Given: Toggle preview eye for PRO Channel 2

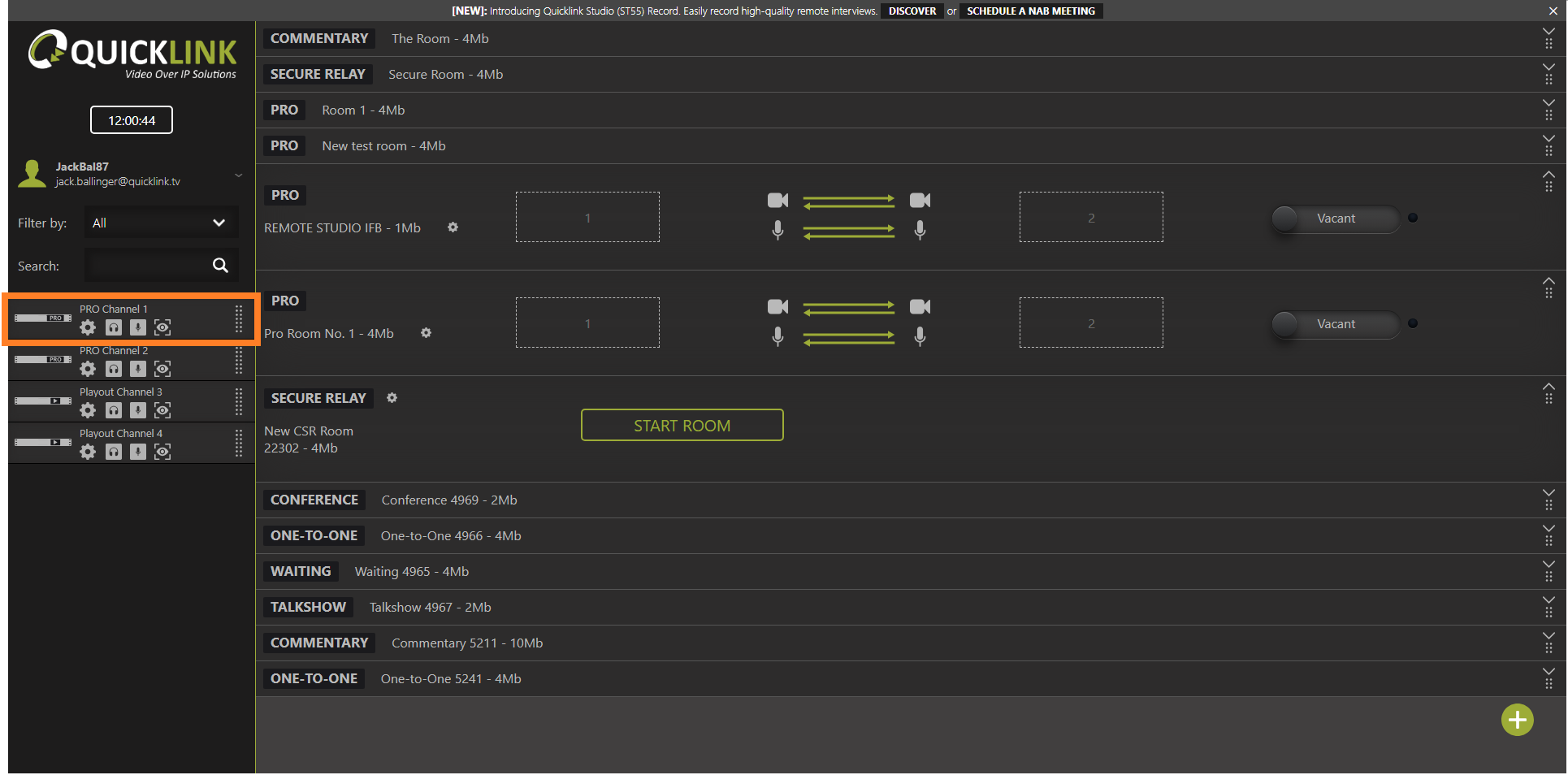Looking at the screenshot, I should 162,369.
